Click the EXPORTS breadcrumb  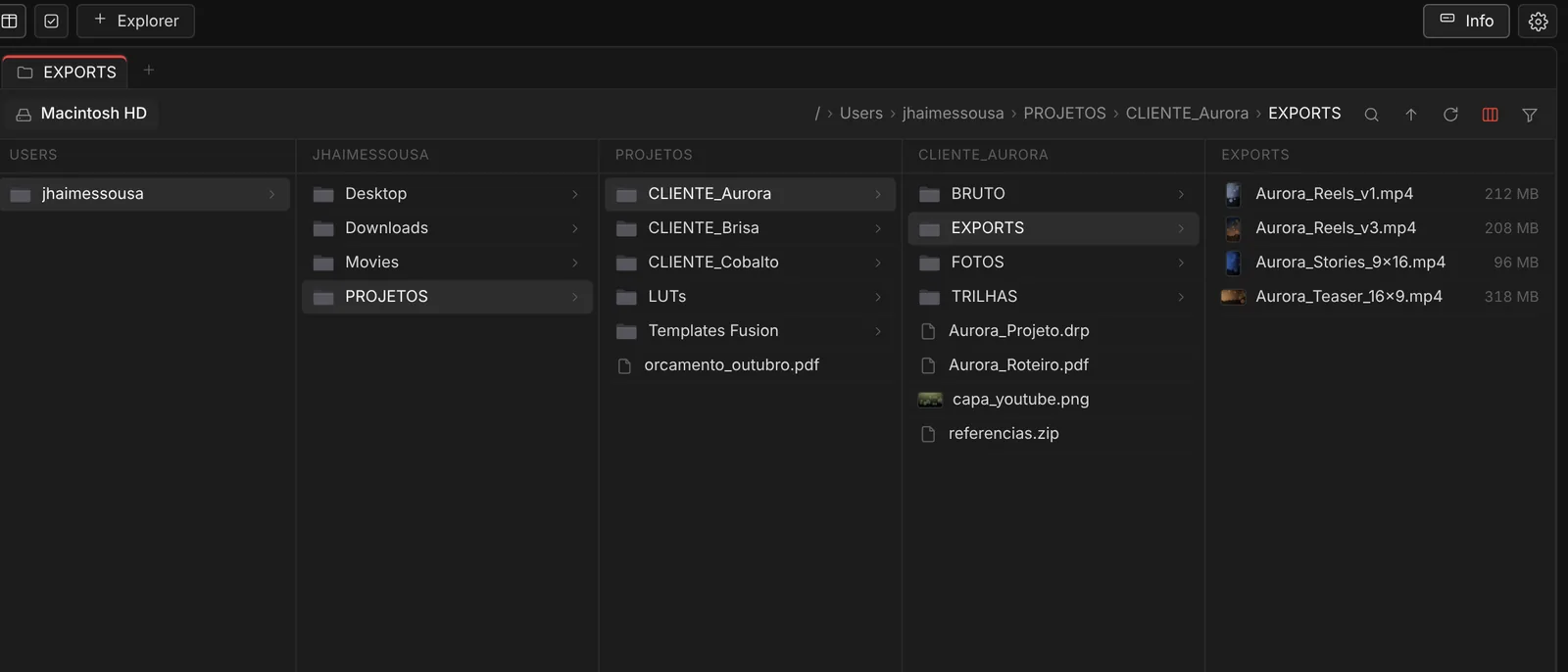1304,114
